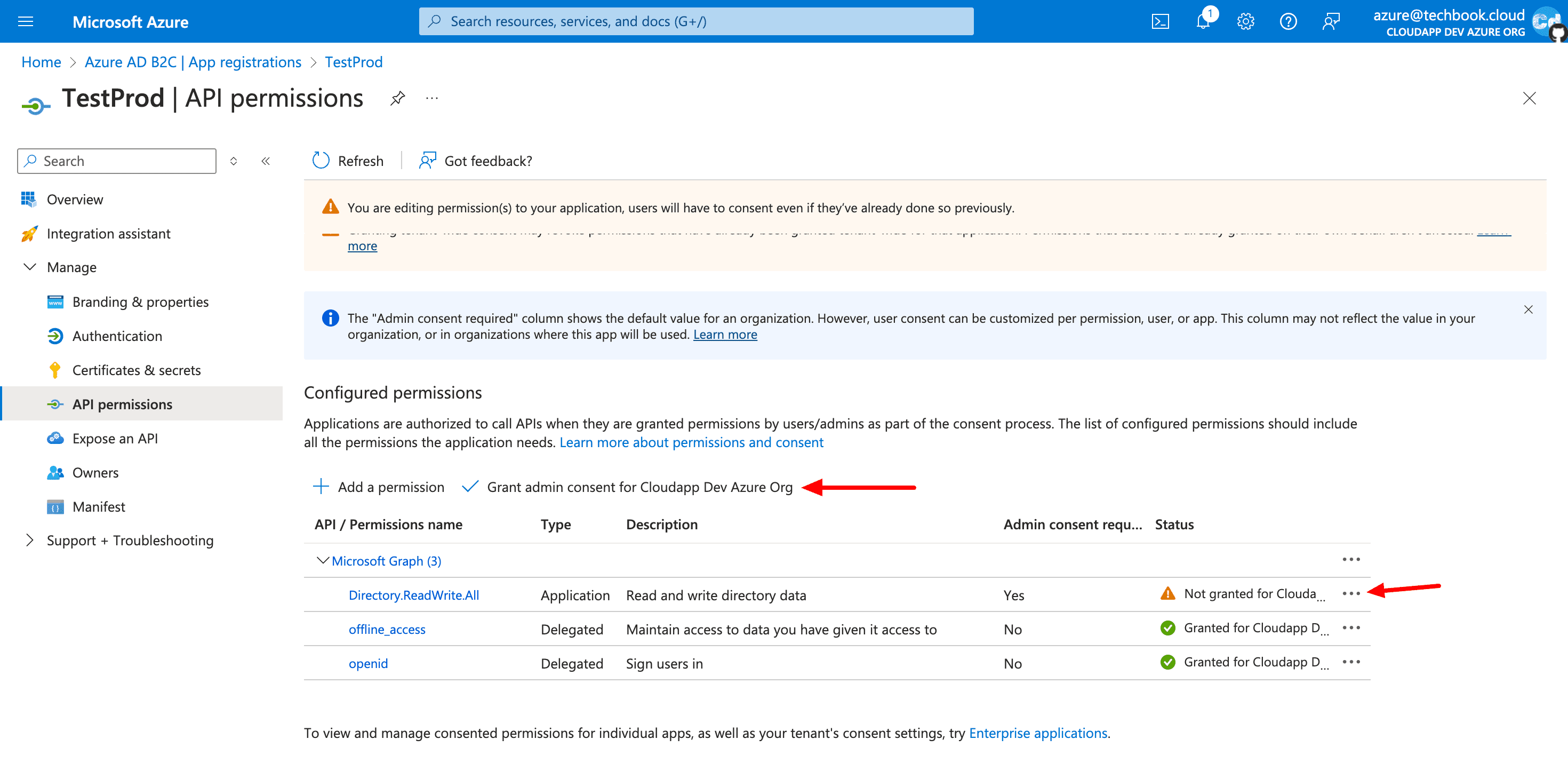
Task: Expand Support + Troubleshooting section
Action: pos(29,540)
